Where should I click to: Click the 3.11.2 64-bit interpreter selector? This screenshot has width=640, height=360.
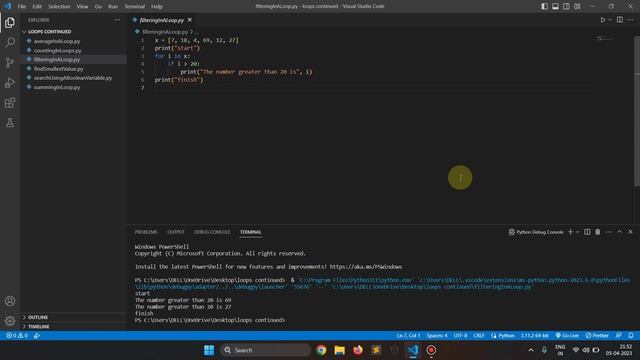[x=534, y=336]
